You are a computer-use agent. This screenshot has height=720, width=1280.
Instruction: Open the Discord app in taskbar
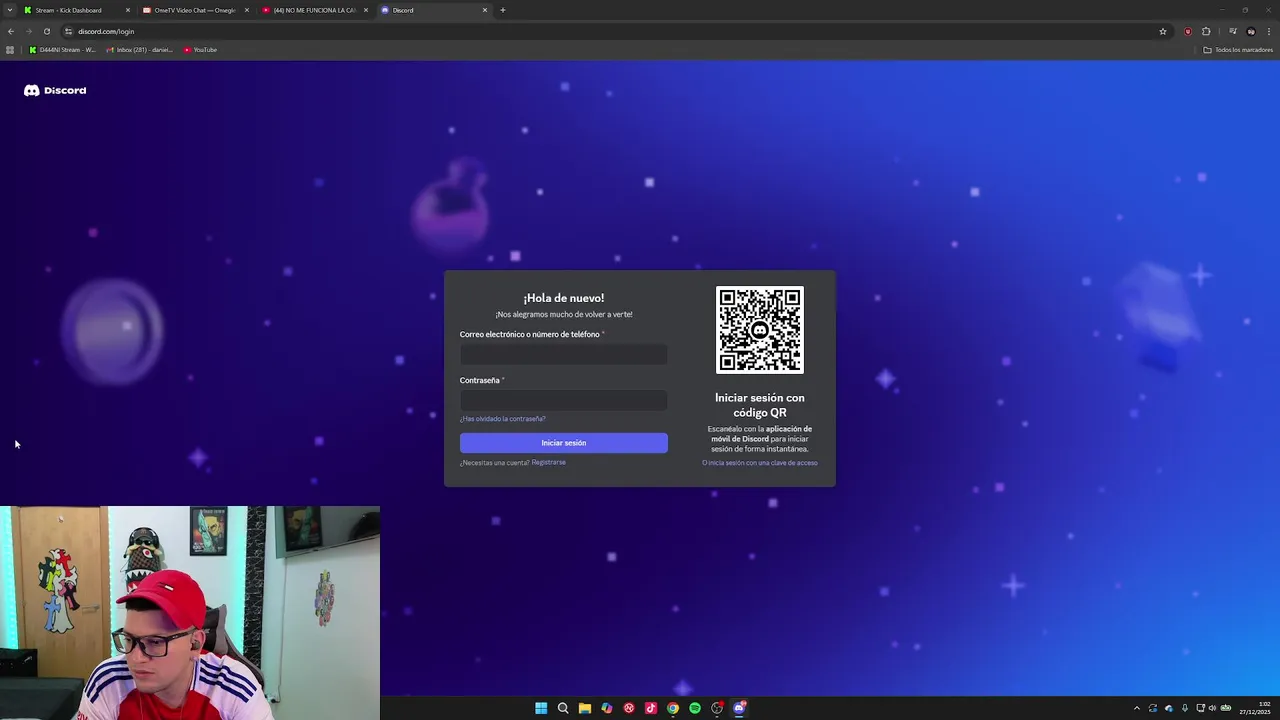pyautogui.click(x=739, y=708)
